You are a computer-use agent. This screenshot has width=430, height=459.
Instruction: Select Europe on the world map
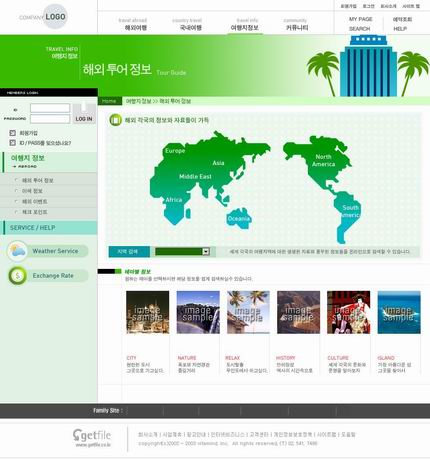(175, 151)
